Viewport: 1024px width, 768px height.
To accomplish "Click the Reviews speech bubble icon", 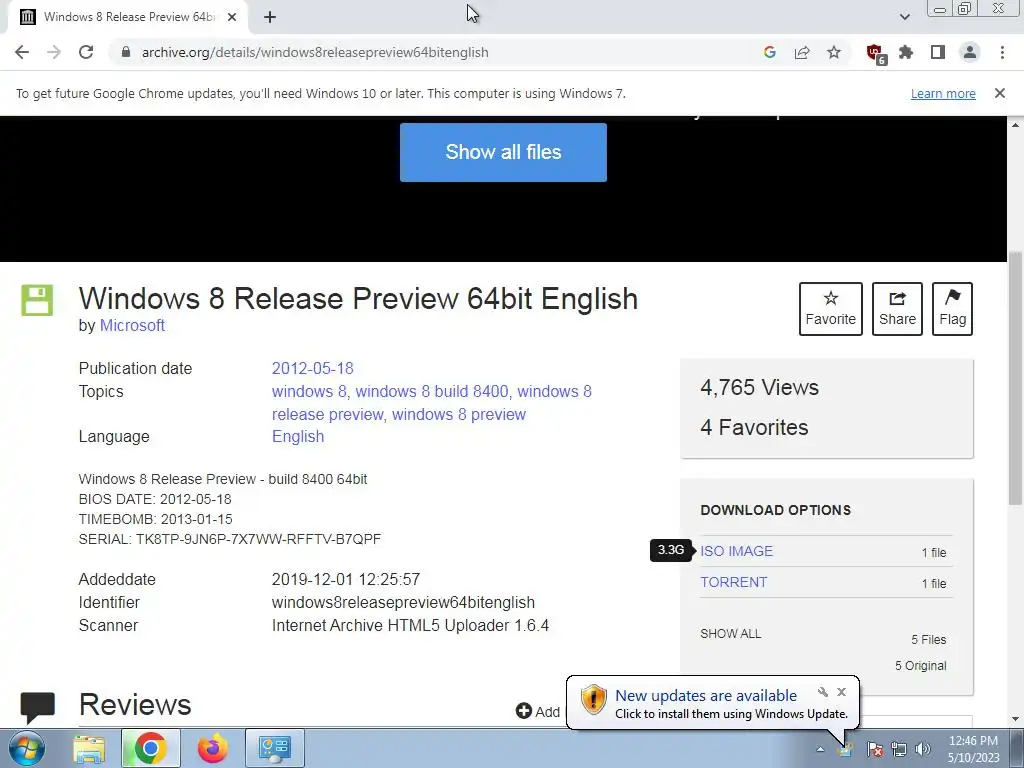I will pyautogui.click(x=37, y=707).
